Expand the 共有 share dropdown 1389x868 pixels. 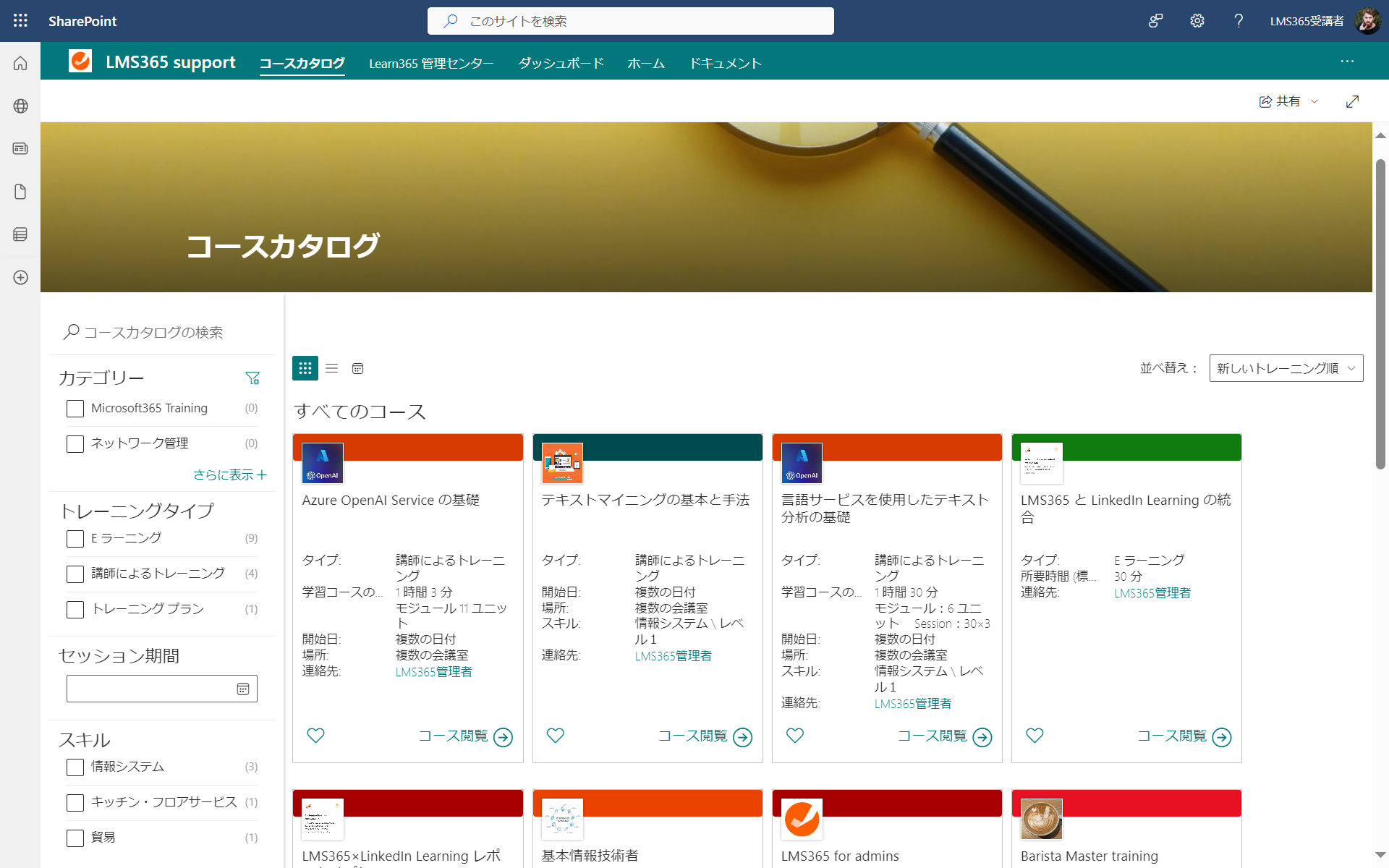[1314, 101]
